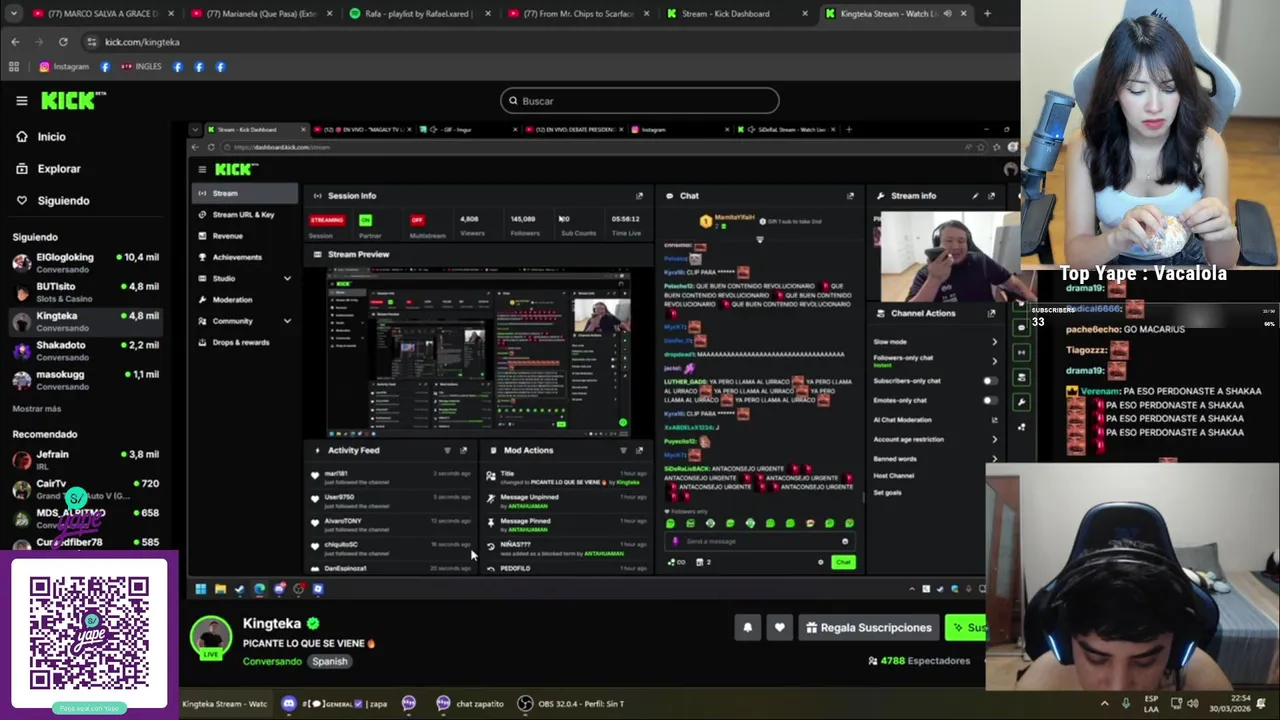
Task: Click Mostrar más under followed channels
Action: [x=37, y=409]
